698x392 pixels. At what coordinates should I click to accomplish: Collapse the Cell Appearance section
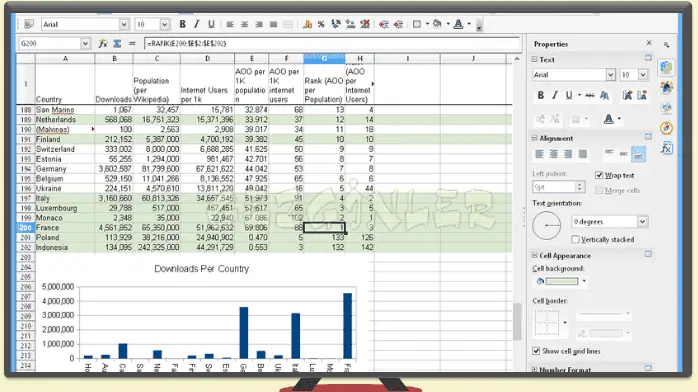pos(535,255)
